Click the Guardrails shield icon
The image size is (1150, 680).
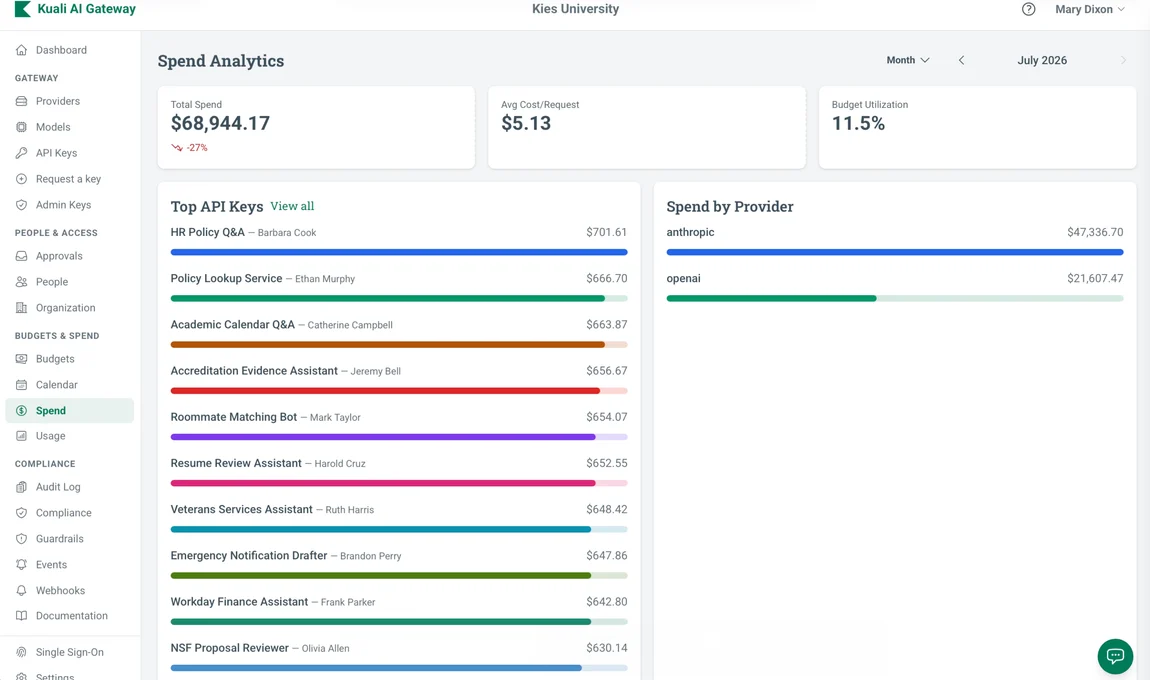coord(21,538)
